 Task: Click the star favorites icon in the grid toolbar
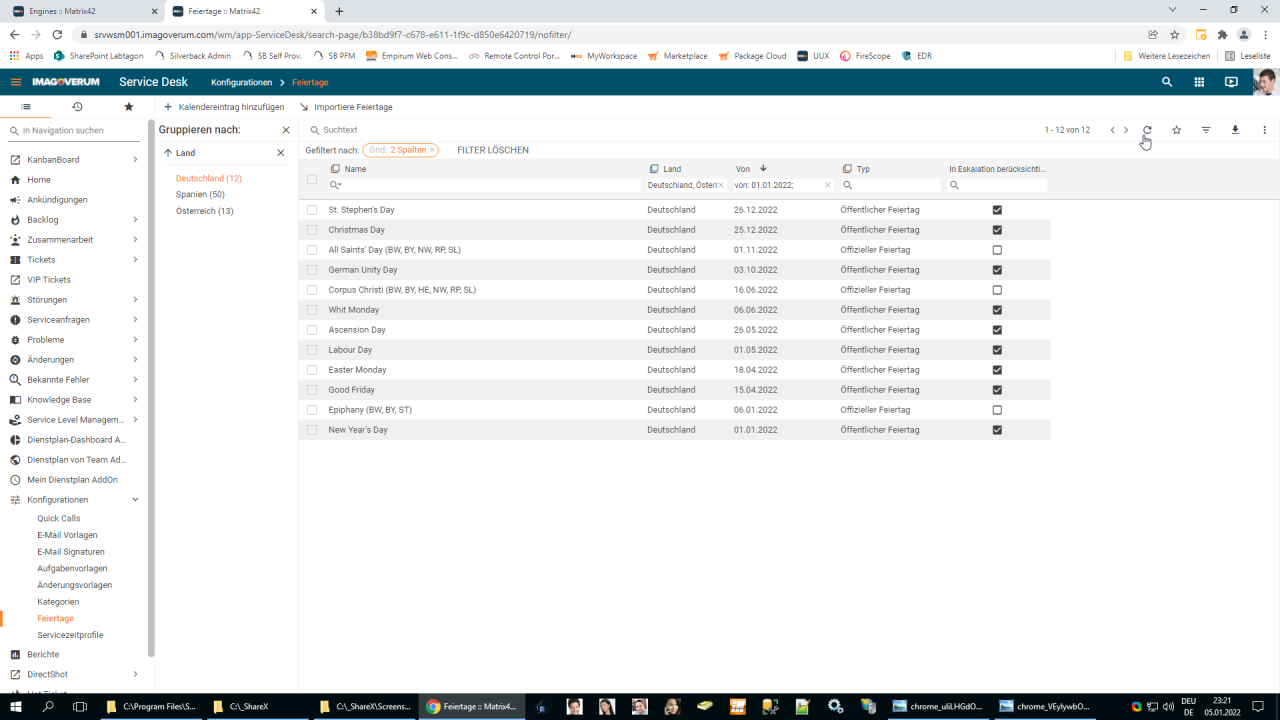1176,130
